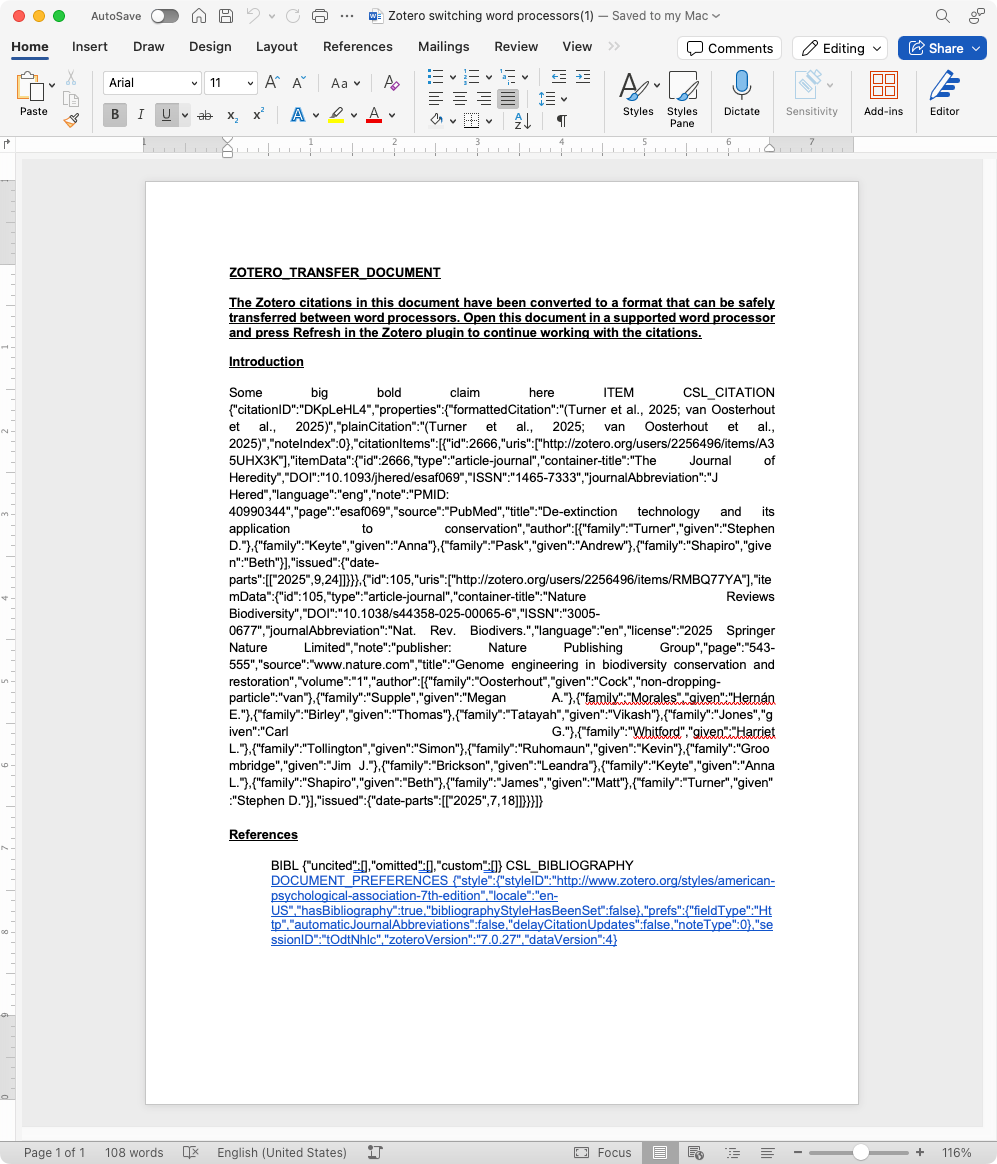The height and width of the screenshot is (1164, 997).
Task: Open the Add-ins gallery
Action: point(883,94)
